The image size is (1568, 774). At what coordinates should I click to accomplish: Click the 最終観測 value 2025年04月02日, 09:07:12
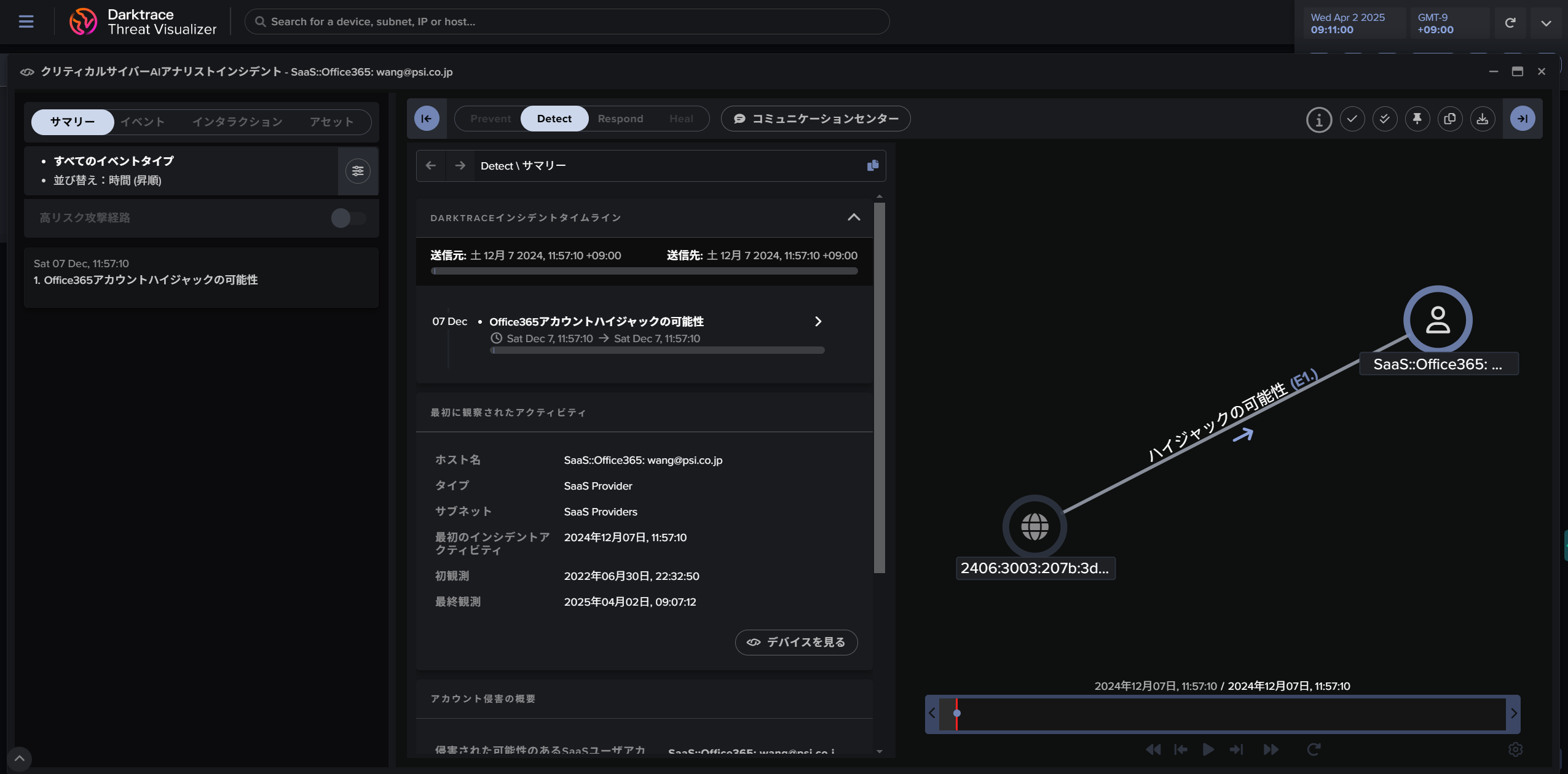pyautogui.click(x=630, y=602)
